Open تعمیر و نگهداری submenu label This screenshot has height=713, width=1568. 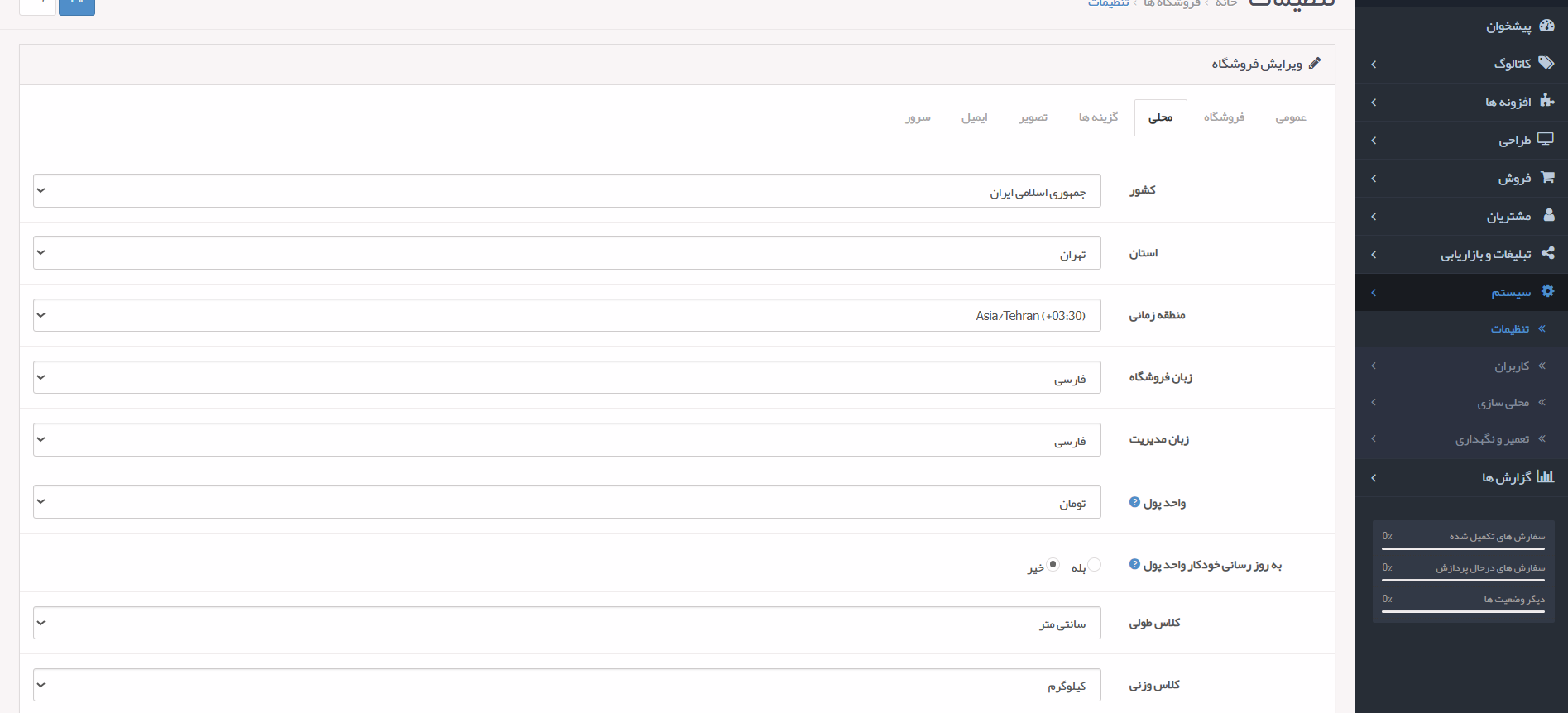(x=1493, y=439)
